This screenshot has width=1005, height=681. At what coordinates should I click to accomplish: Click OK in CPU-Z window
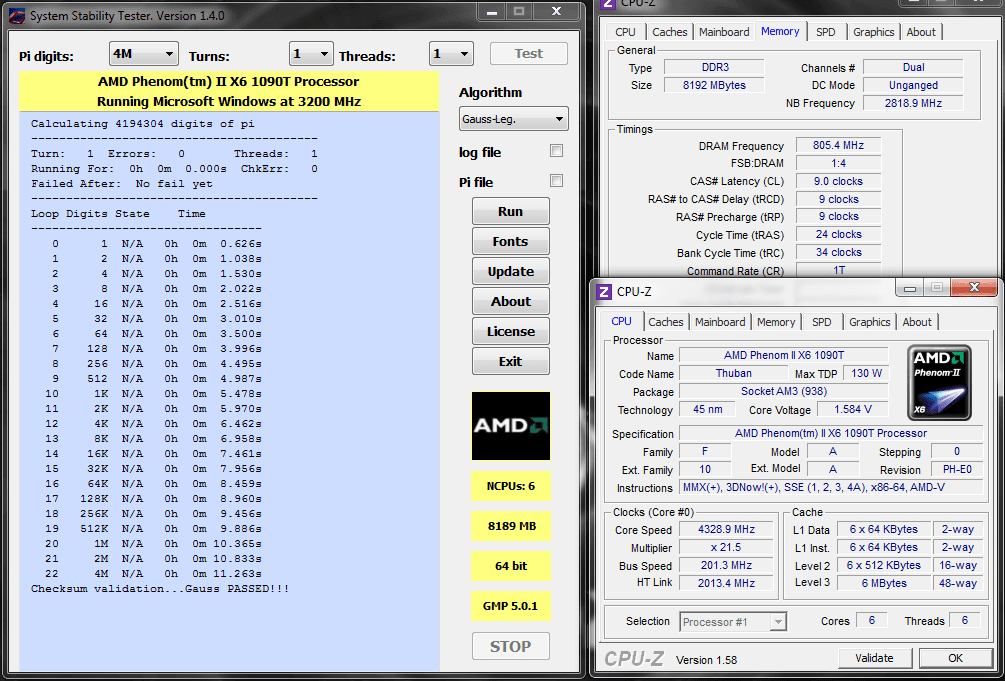(x=955, y=658)
